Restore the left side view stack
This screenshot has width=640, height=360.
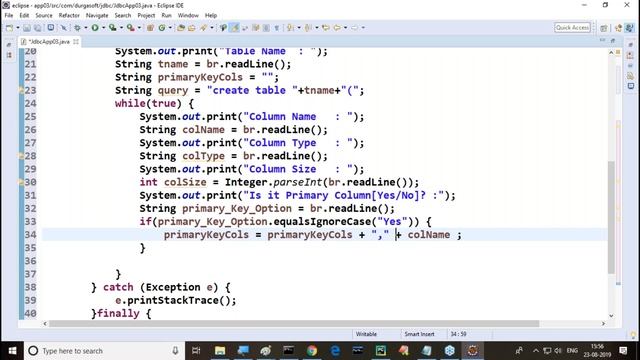point(9,44)
